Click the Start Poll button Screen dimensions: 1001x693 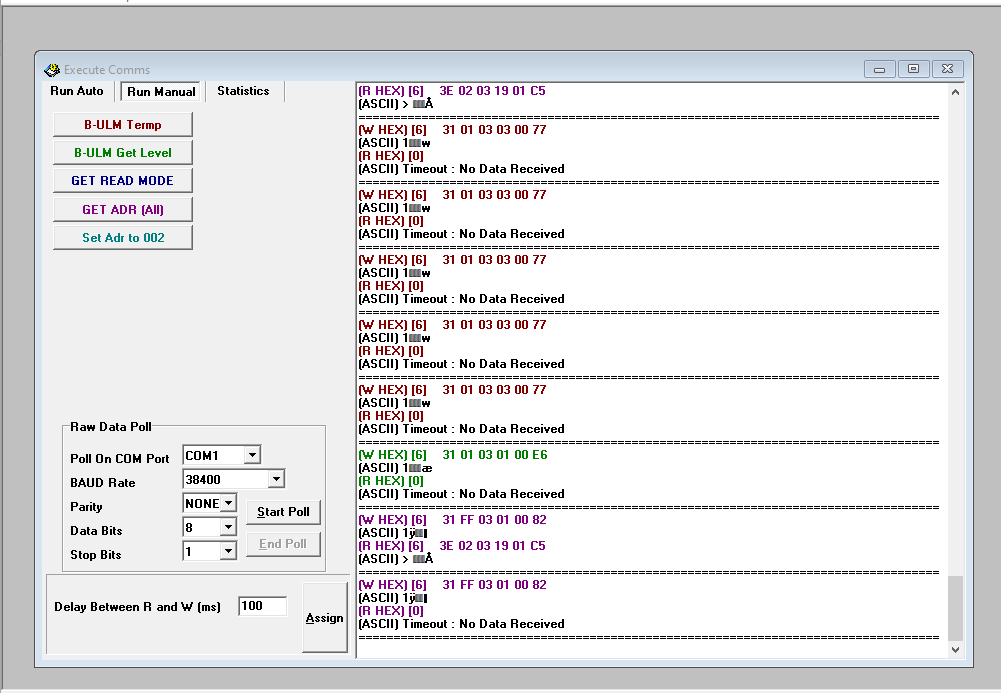[x=283, y=512]
